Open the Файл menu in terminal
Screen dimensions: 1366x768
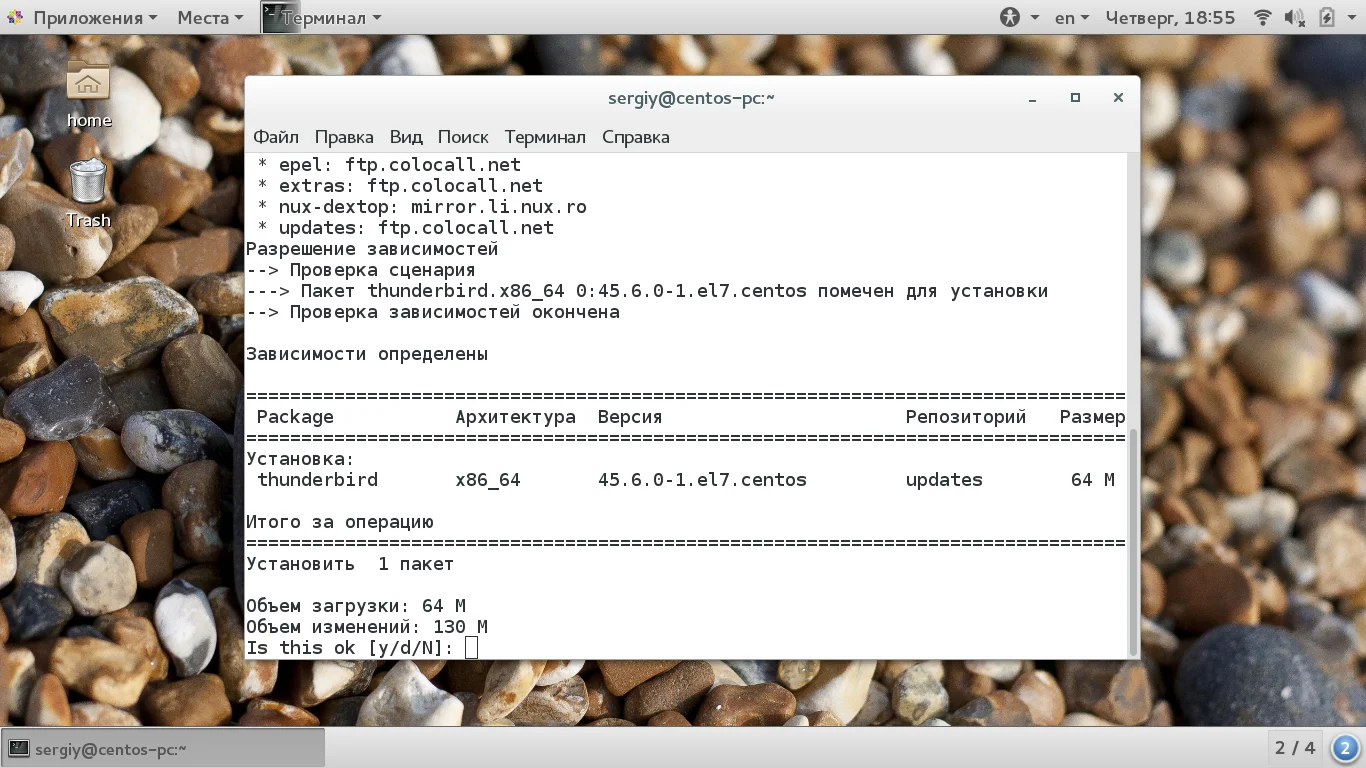point(276,137)
